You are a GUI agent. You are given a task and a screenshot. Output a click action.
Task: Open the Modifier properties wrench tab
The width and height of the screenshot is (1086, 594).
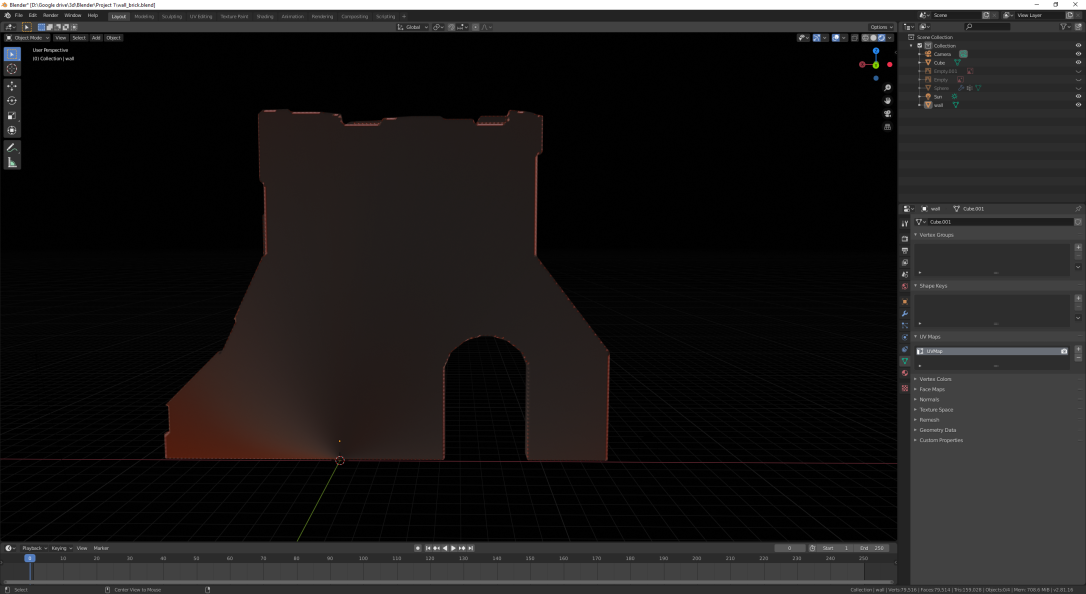[x=905, y=314]
